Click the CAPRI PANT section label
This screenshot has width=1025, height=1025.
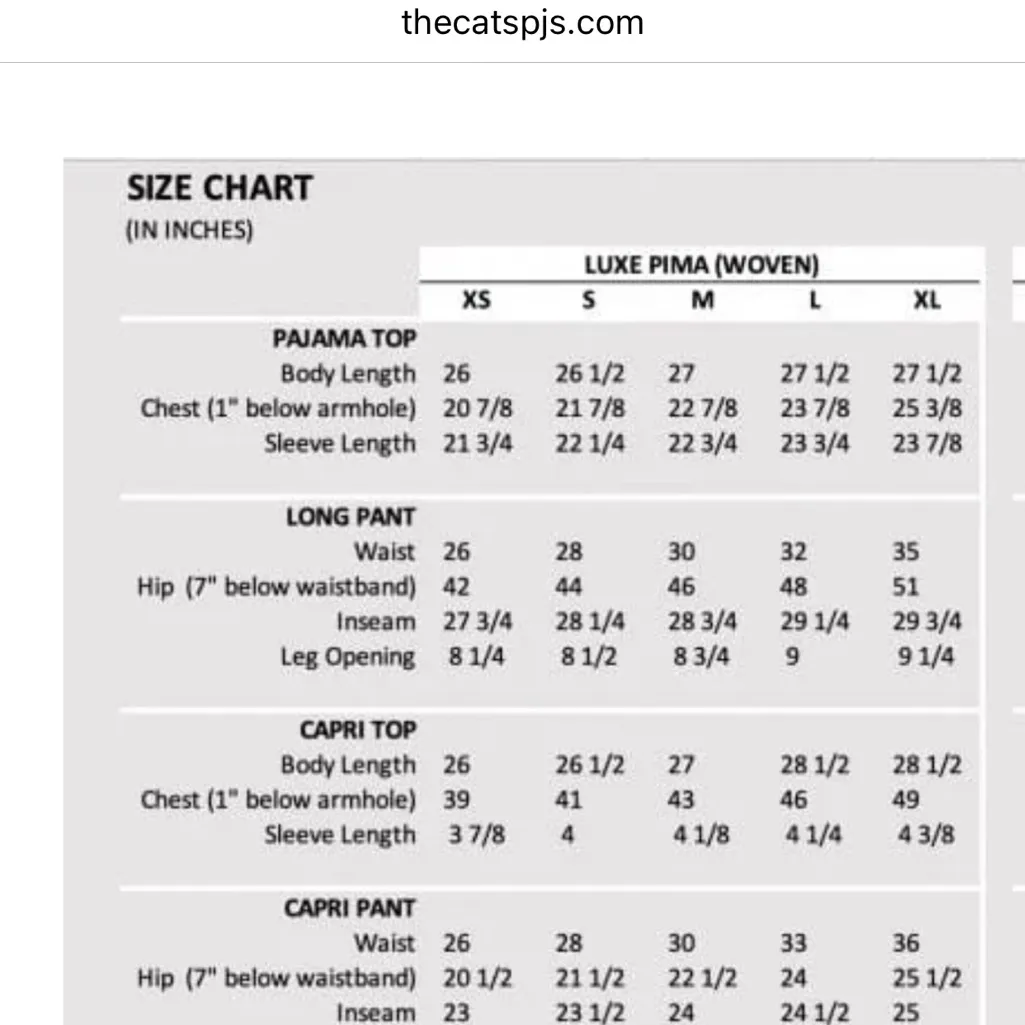click(350, 909)
